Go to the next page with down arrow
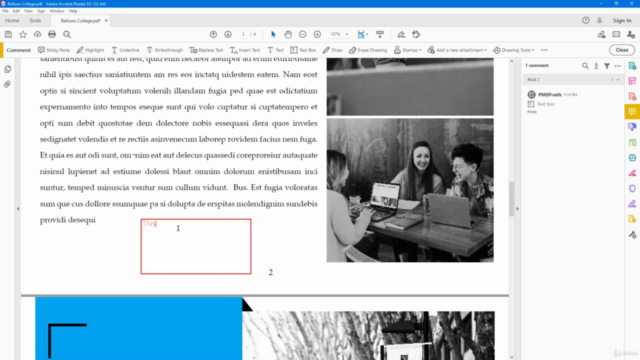The image size is (640, 360). pyautogui.click(x=228, y=35)
